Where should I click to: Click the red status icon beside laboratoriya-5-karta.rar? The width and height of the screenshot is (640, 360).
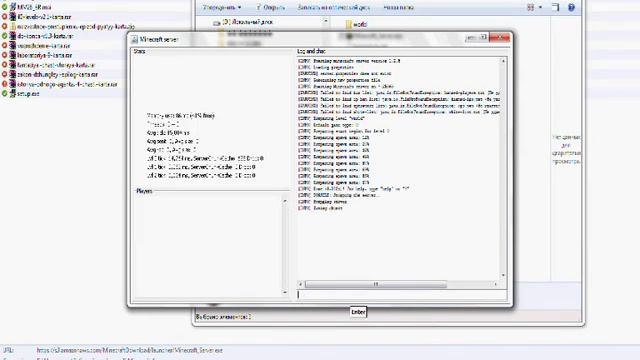[4, 55]
